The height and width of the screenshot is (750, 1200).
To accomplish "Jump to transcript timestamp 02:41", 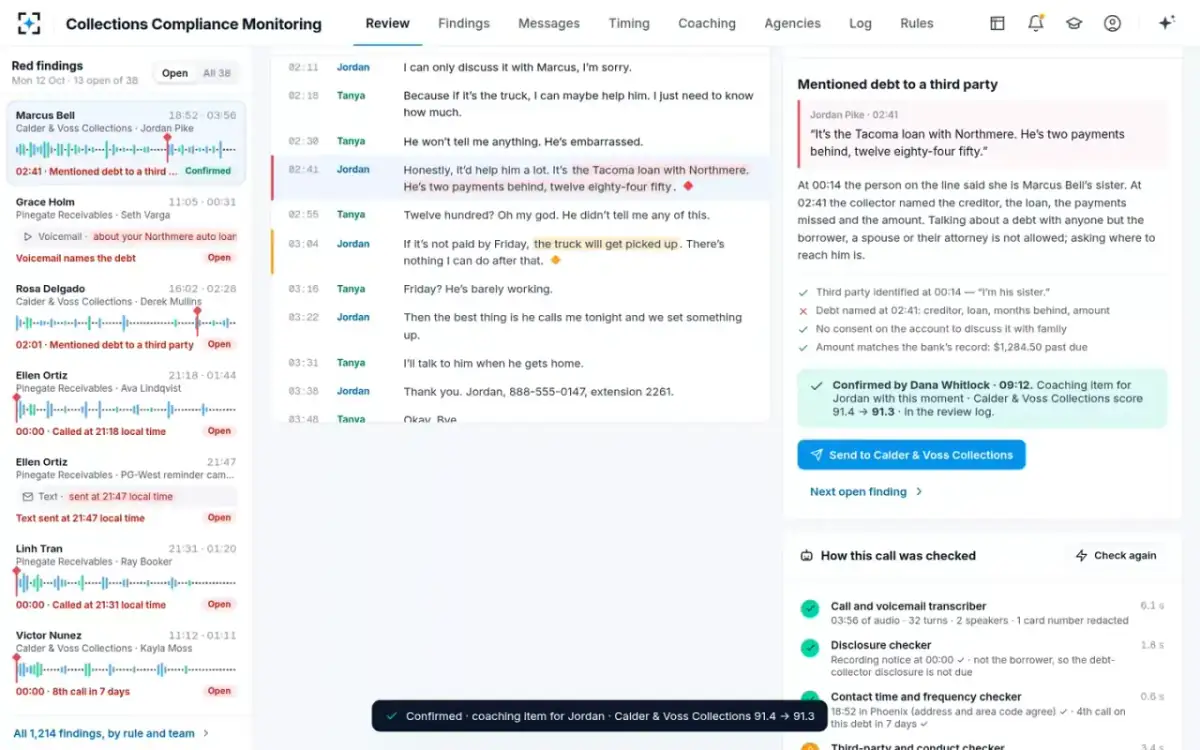I will (x=304, y=170).
